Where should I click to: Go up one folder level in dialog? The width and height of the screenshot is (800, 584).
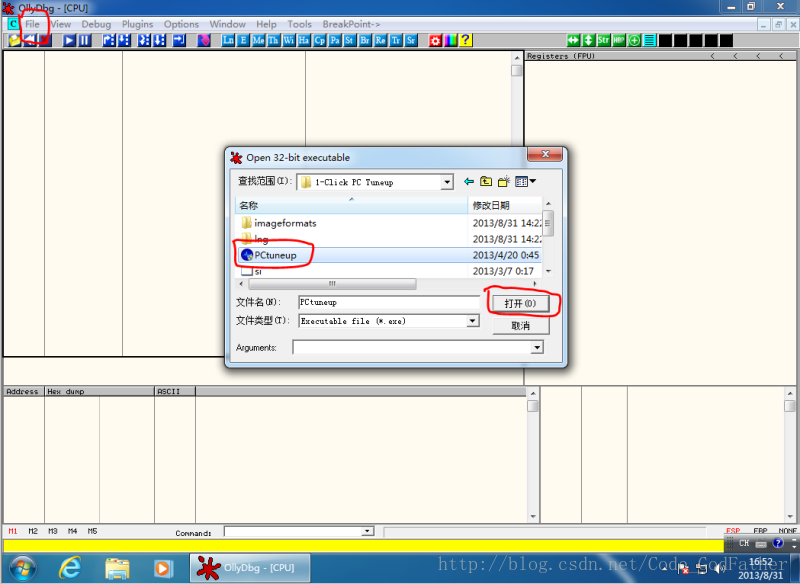486,182
